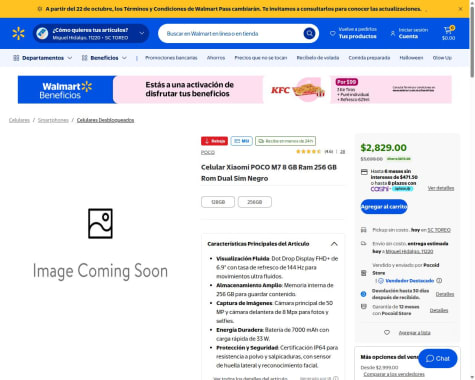
Task: Click Celulares Desbloqueados breadcrumb
Action: pyautogui.click(x=105, y=120)
